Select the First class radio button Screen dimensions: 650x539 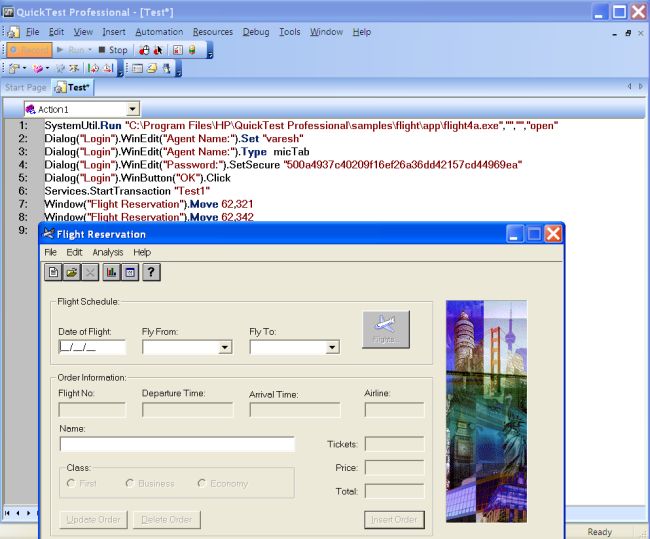click(x=71, y=483)
